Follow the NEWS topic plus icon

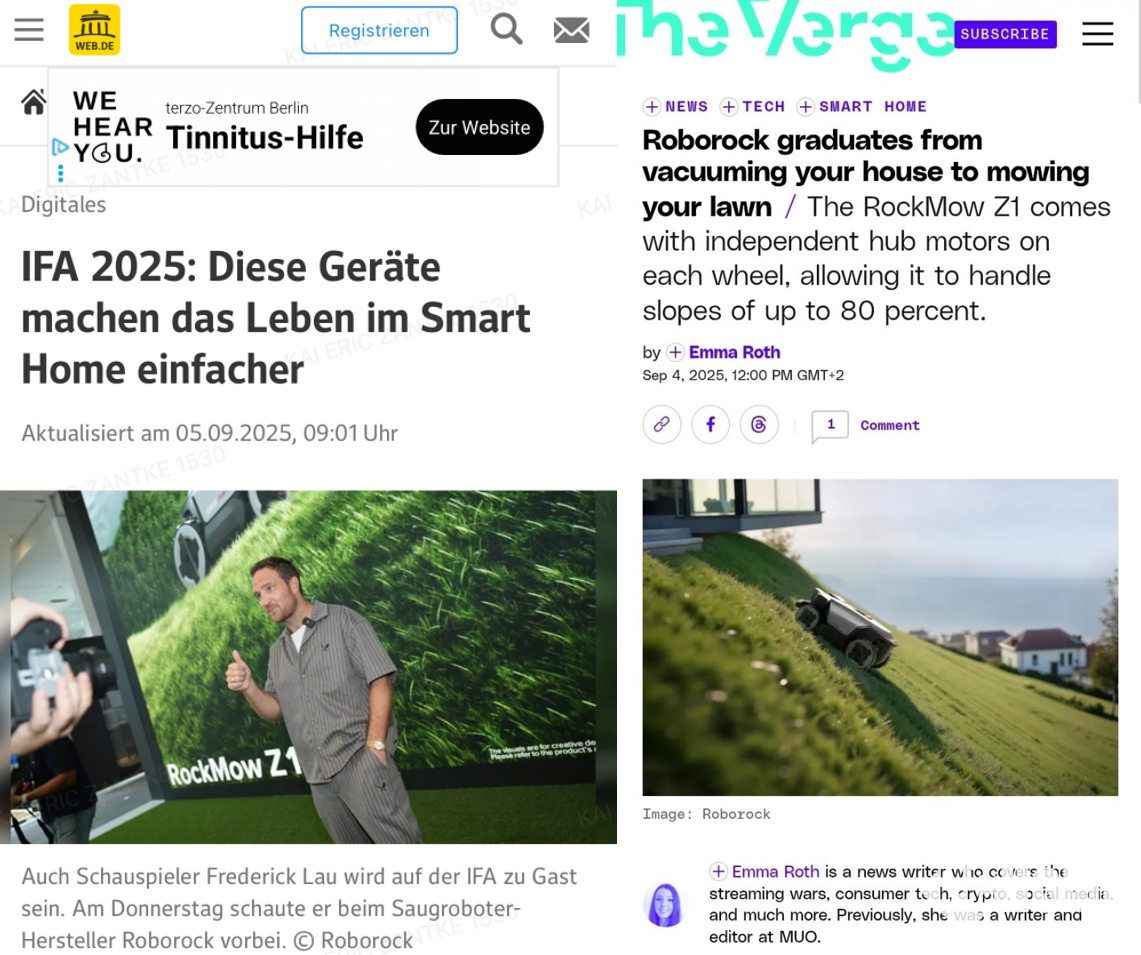(652, 107)
